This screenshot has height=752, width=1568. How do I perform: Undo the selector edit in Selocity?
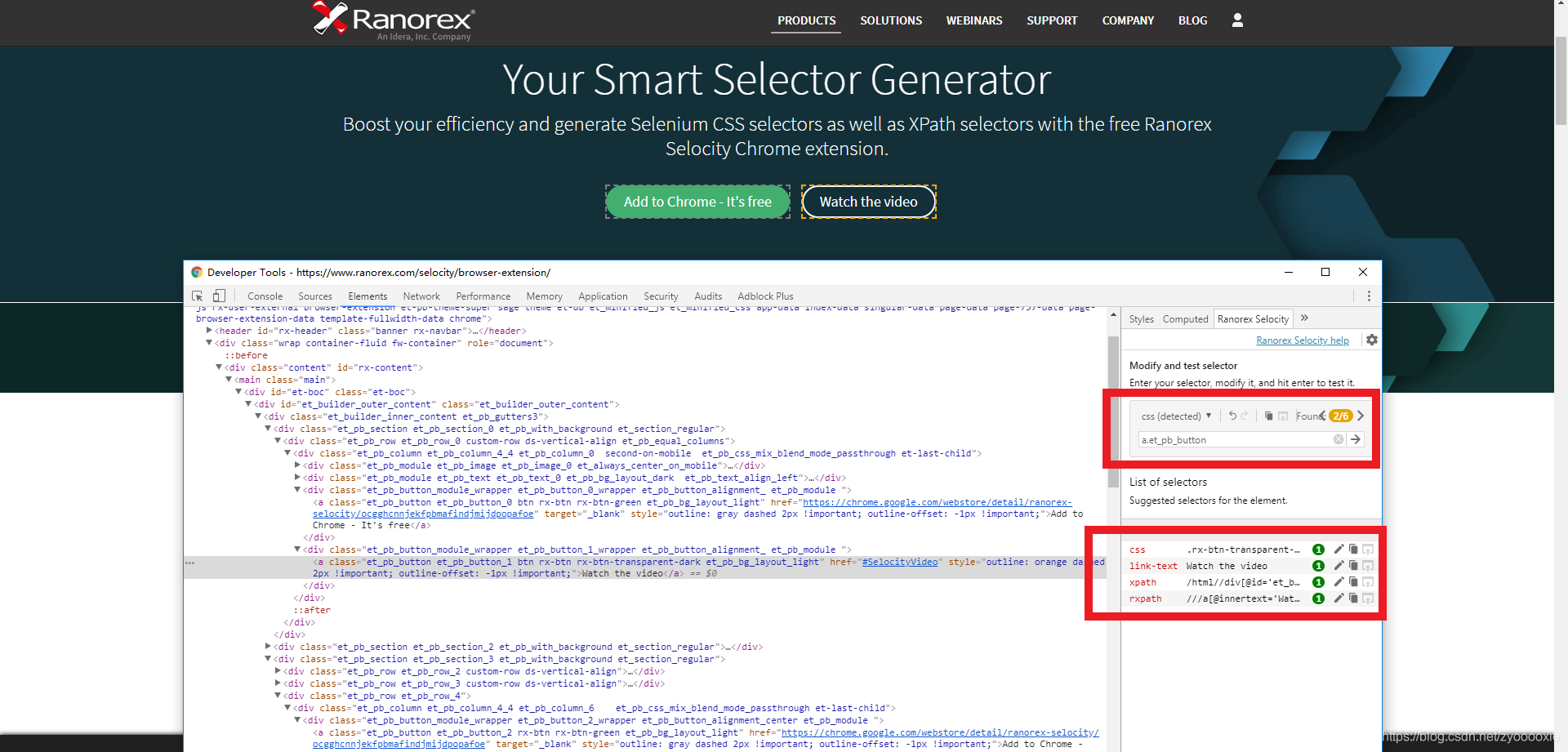click(x=1232, y=416)
